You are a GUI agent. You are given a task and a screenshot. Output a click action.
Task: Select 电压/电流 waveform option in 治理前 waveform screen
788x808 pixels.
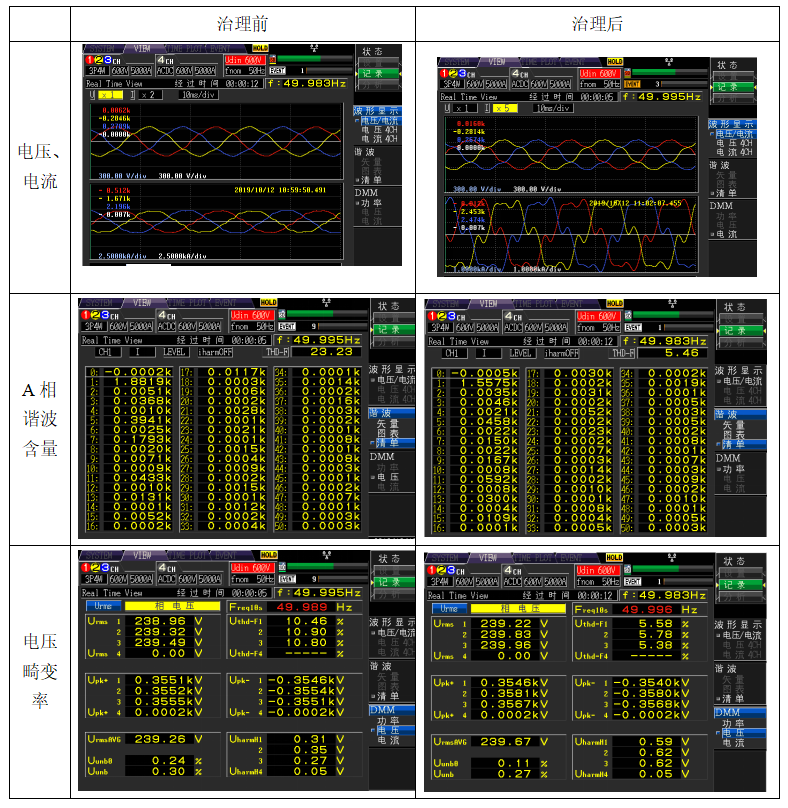(x=378, y=121)
